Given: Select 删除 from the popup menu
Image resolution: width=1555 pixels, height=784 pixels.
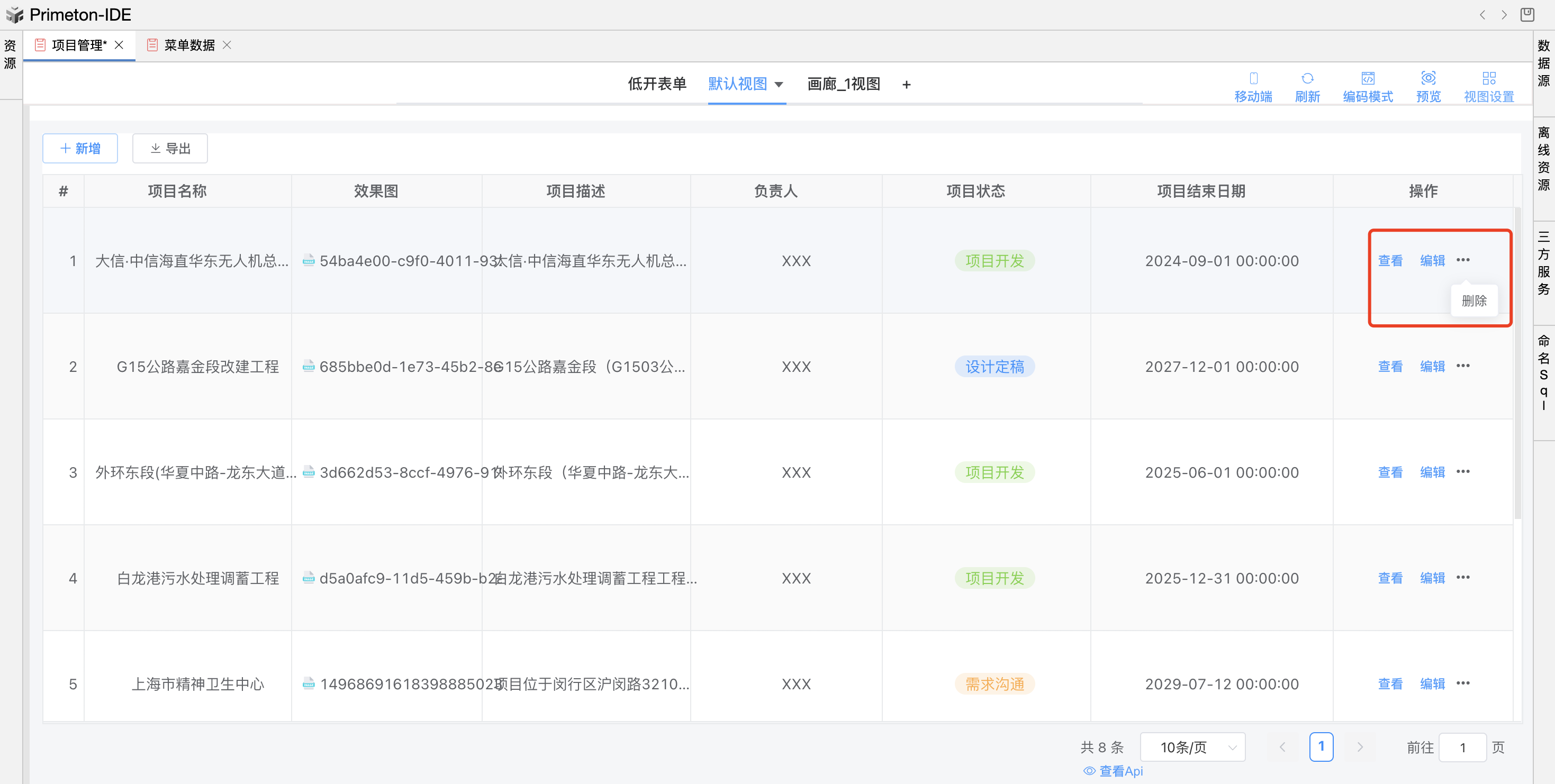Looking at the screenshot, I should tap(1473, 300).
